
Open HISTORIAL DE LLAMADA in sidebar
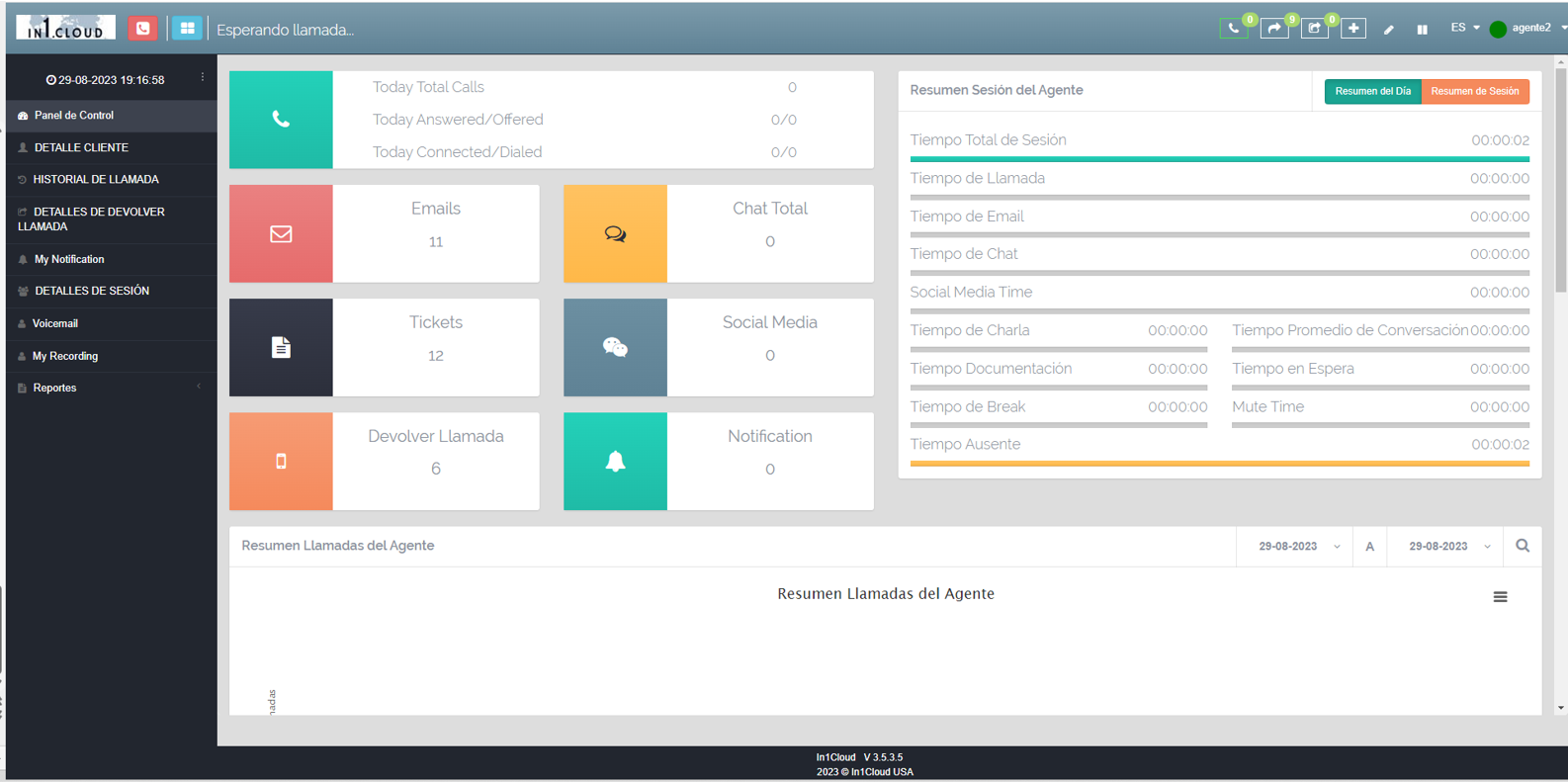click(111, 180)
